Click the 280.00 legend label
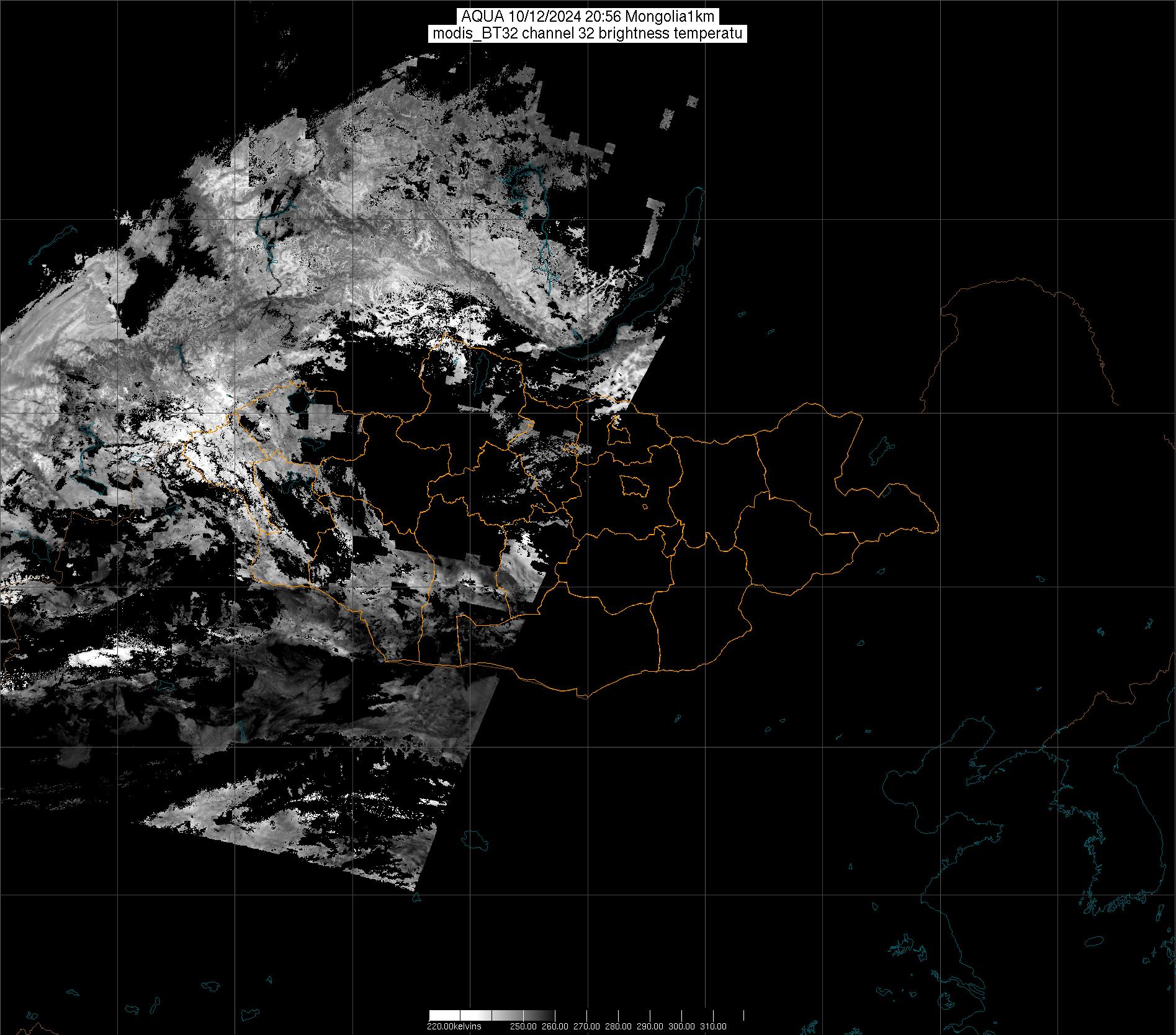Viewport: 1176px width, 1035px height. click(619, 1026)
